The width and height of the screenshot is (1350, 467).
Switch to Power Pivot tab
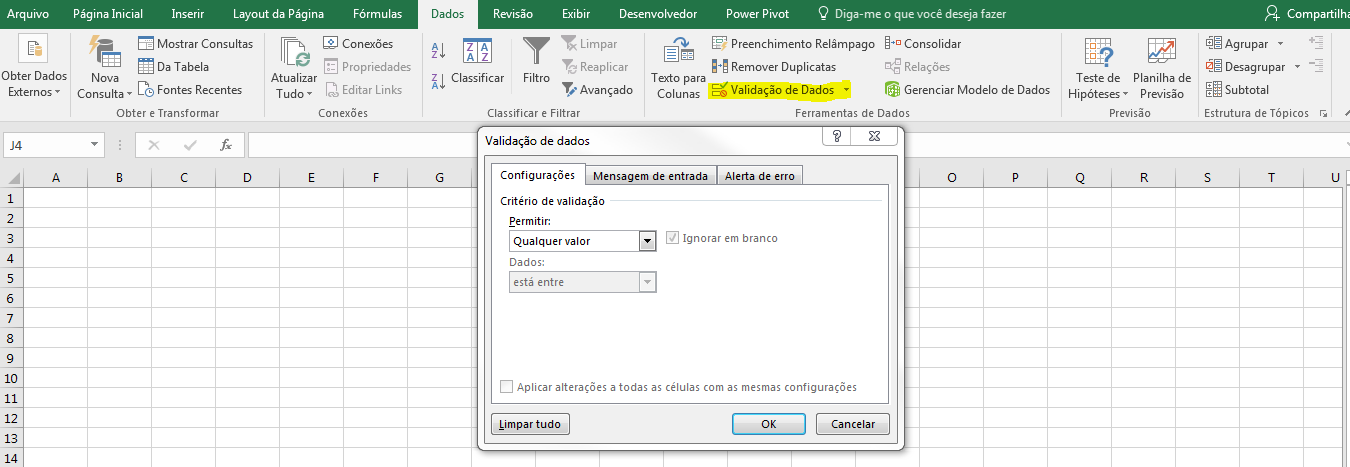click(757, 14)
